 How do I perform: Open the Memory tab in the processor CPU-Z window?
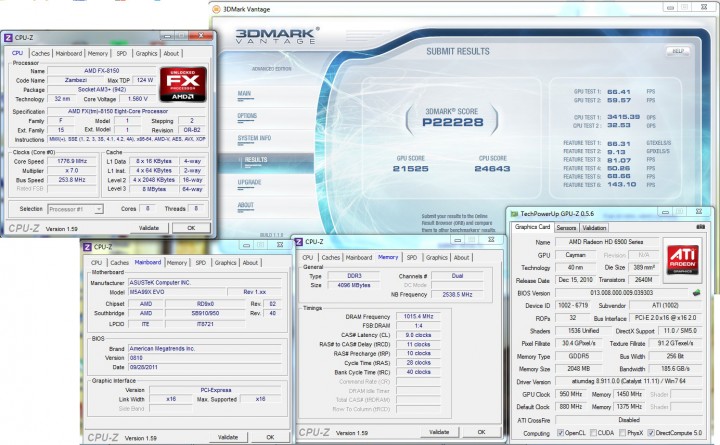(x=98, y=53)
